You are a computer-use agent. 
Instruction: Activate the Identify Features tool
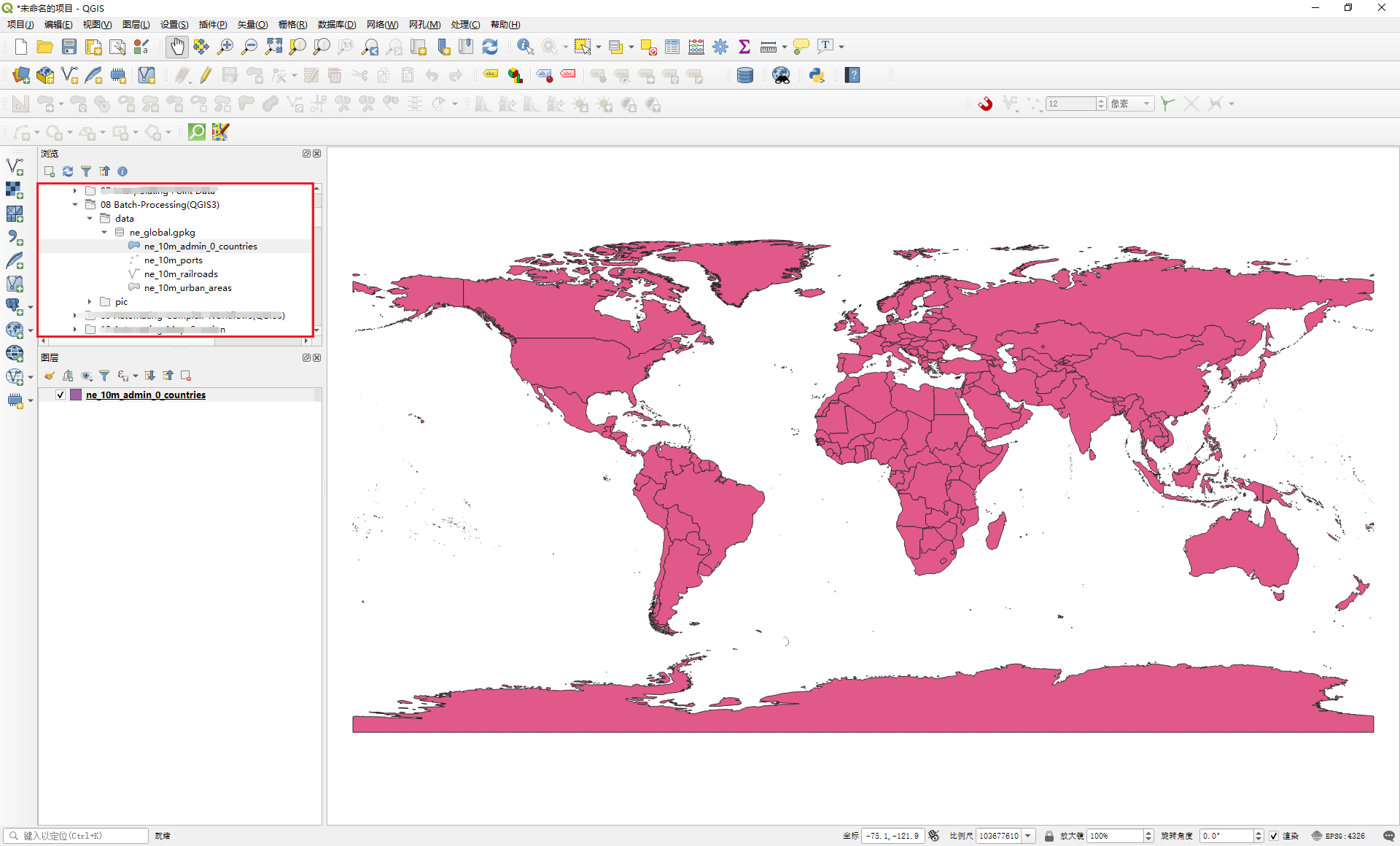tap(524, 46)
